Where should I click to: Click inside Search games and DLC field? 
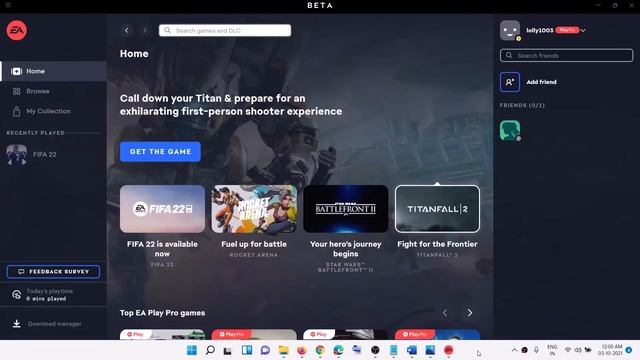[x=225, y=30]
